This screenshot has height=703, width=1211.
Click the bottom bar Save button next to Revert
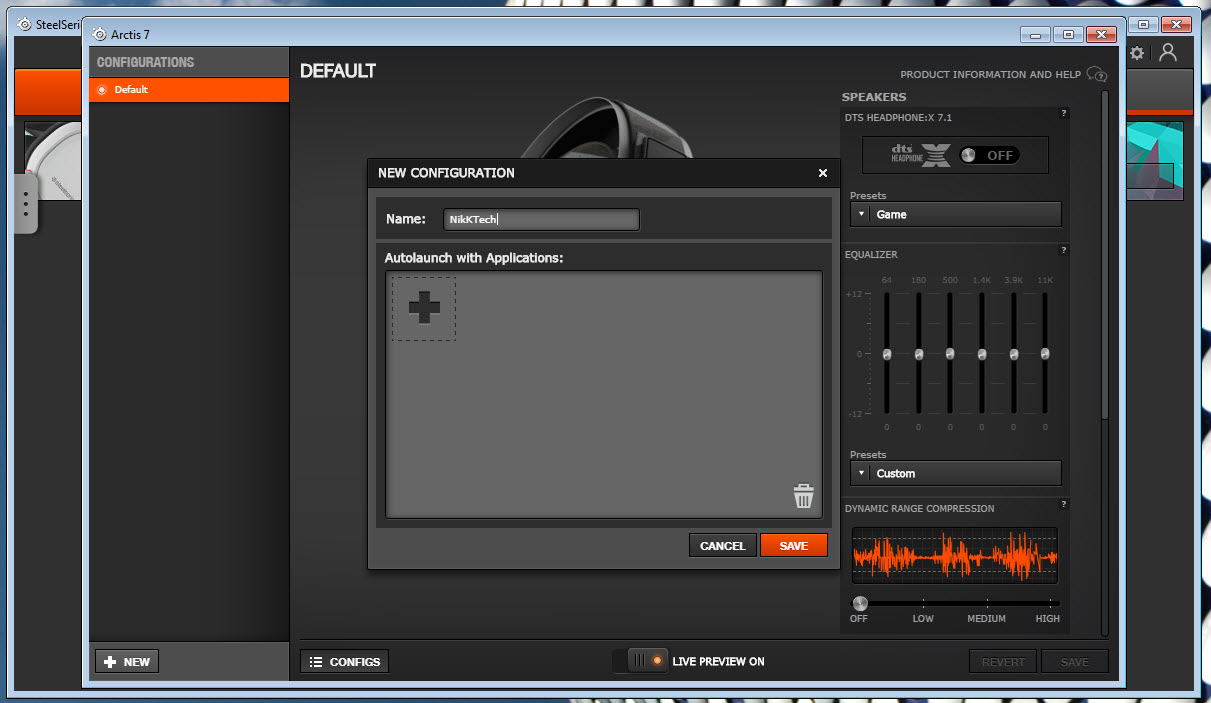coord(1075,662)
